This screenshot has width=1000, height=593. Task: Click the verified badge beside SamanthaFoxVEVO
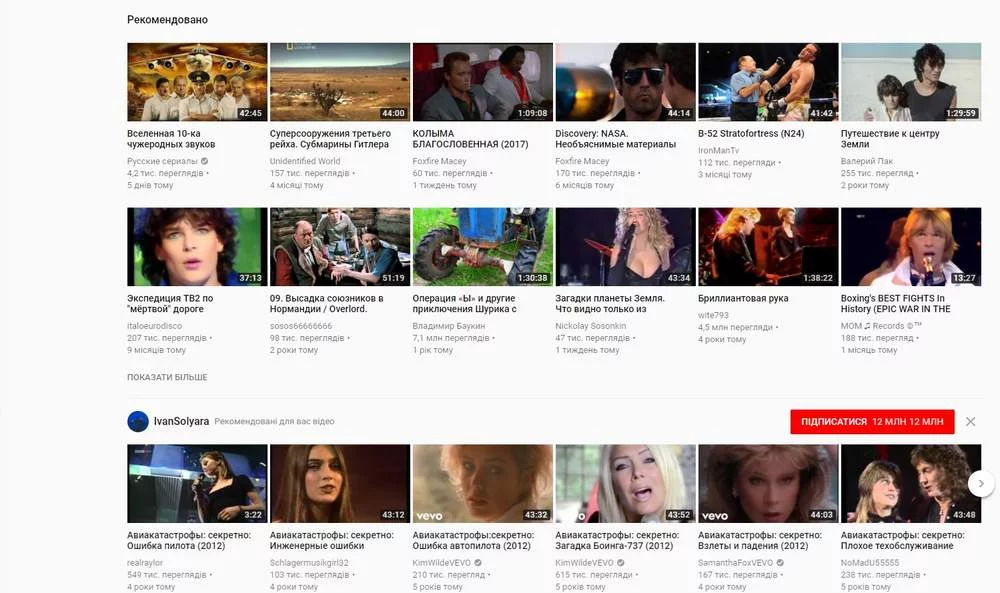(780, 563)
